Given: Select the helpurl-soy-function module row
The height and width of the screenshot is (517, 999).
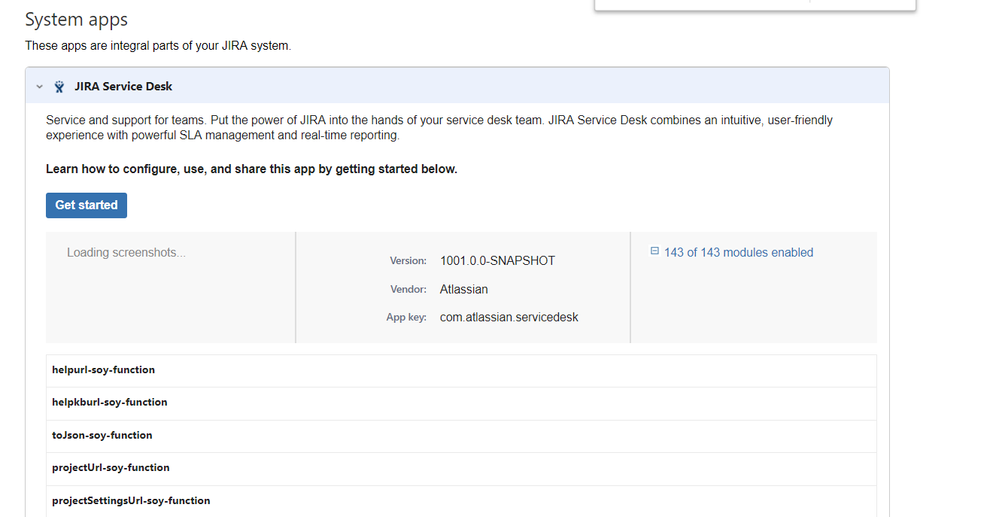Looking at the screenshot, I should 461,370.
